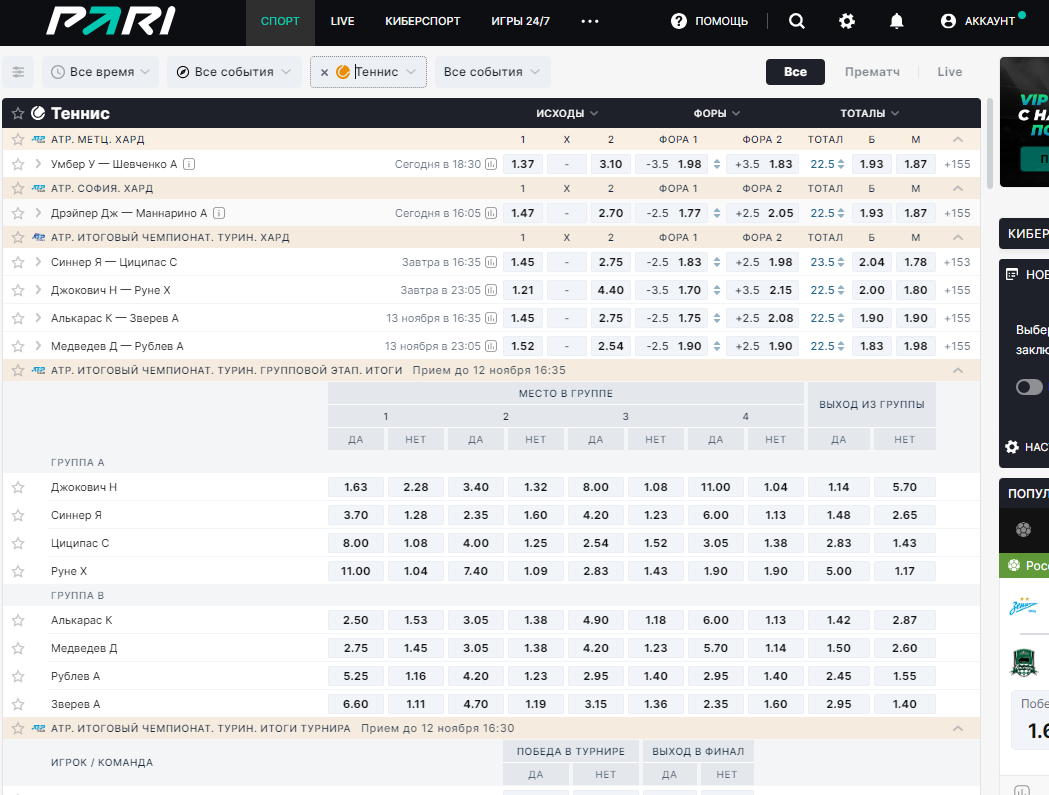Viewport: 1049px width, 795px height.
Task: Open +153 more markets for Синнер — Циципас
Action: 957,262
